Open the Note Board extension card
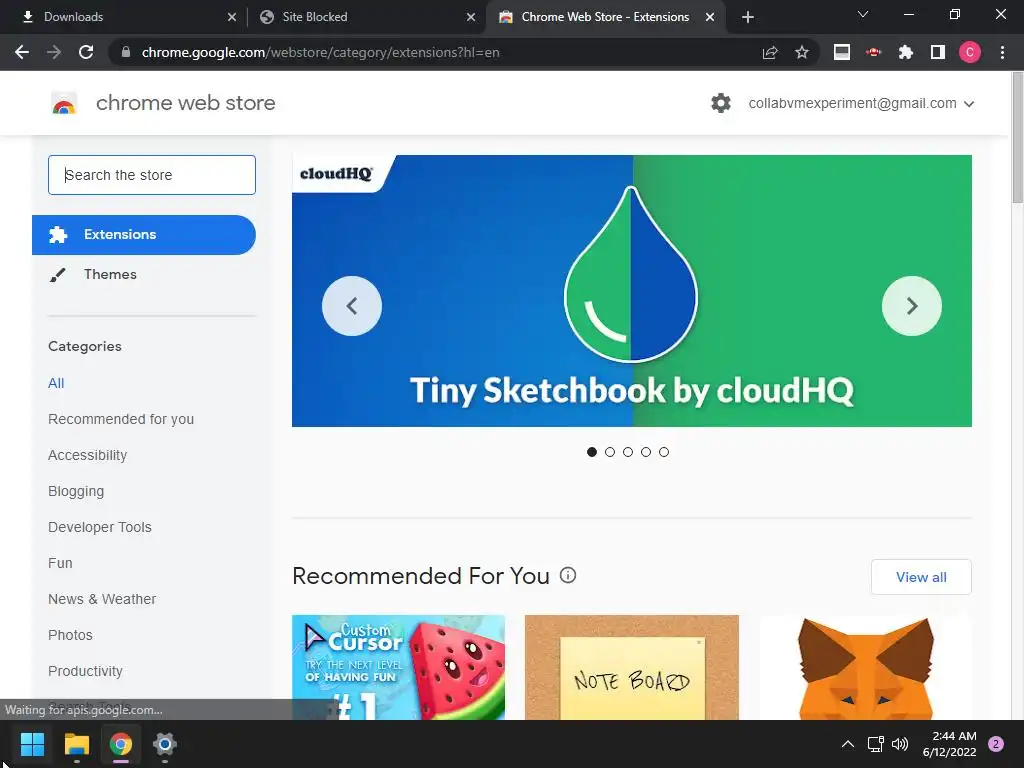1024x768 pixels. 632,667
